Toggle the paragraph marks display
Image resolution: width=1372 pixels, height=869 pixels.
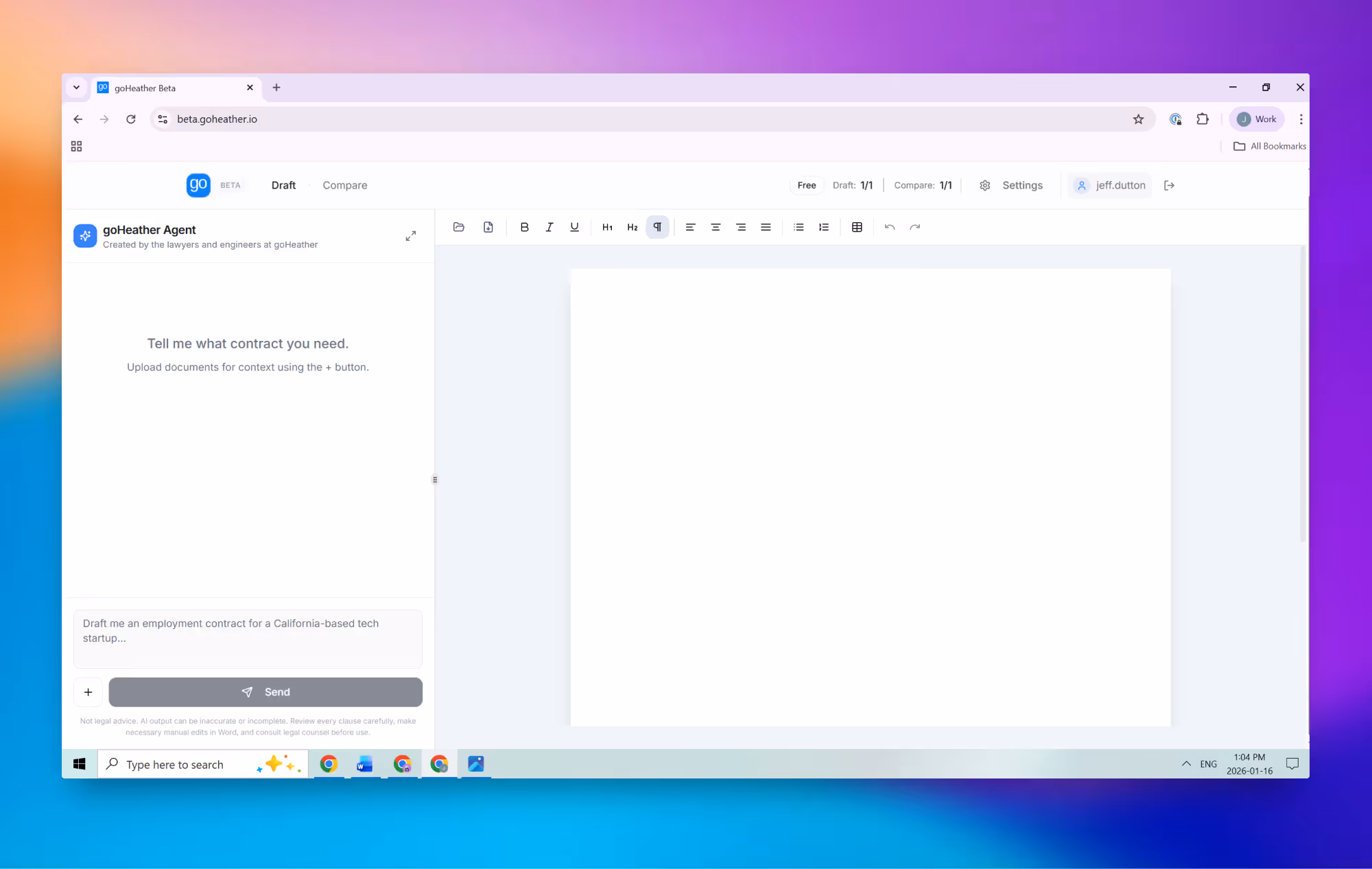(657, 227)
